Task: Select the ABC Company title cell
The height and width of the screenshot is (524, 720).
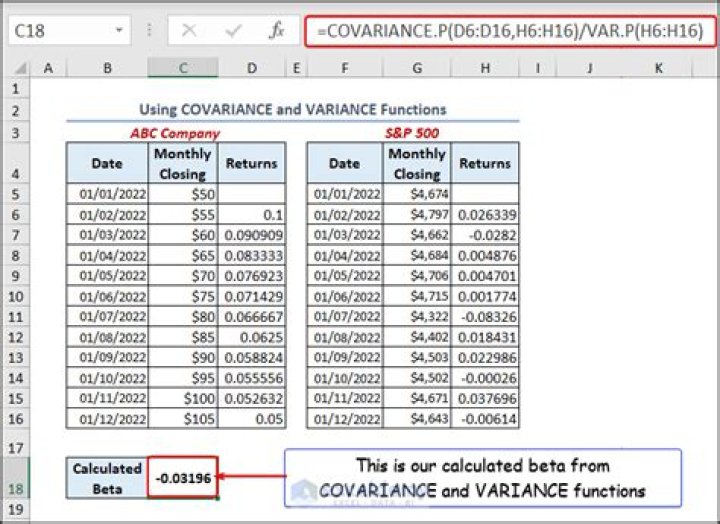Action: pos(175,132)
